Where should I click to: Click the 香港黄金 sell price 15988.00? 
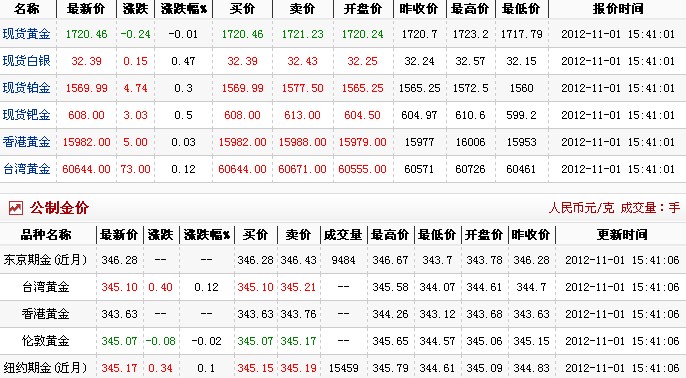point(302,142)
